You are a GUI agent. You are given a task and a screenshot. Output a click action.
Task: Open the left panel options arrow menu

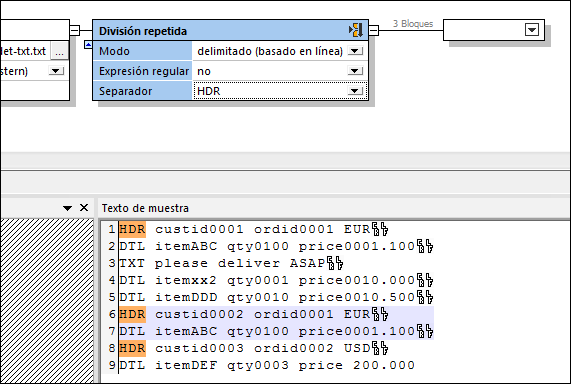pos(67,208)
